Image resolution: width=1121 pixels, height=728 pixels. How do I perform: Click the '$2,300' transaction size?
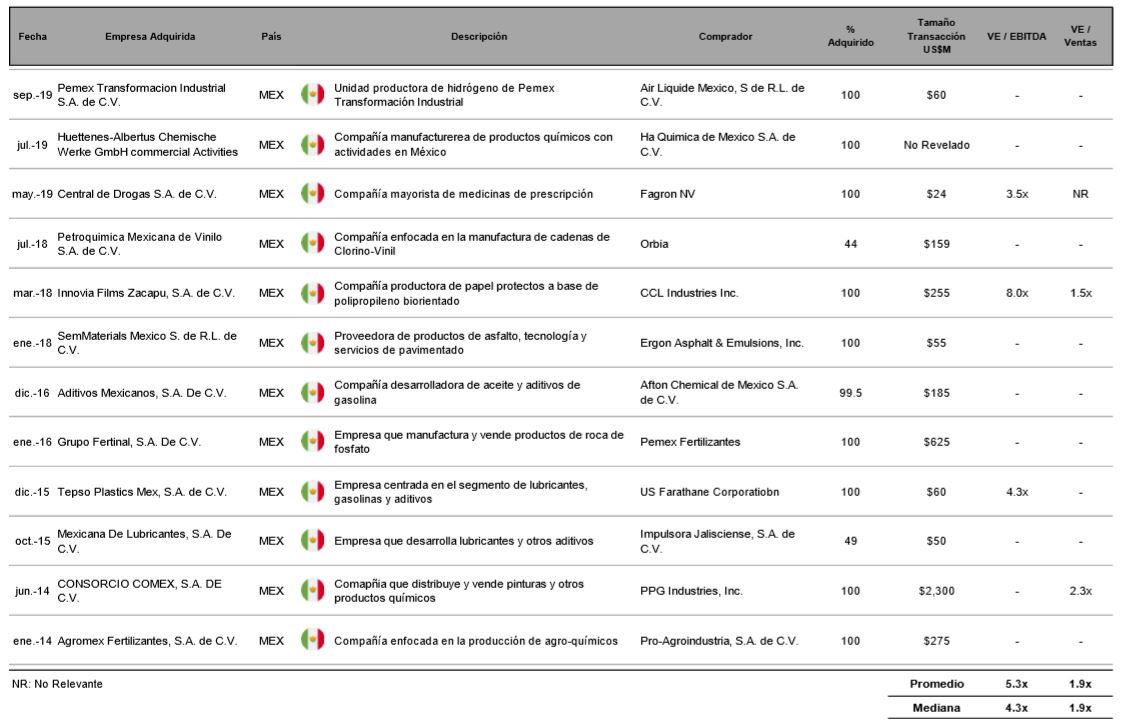point(937,591)
